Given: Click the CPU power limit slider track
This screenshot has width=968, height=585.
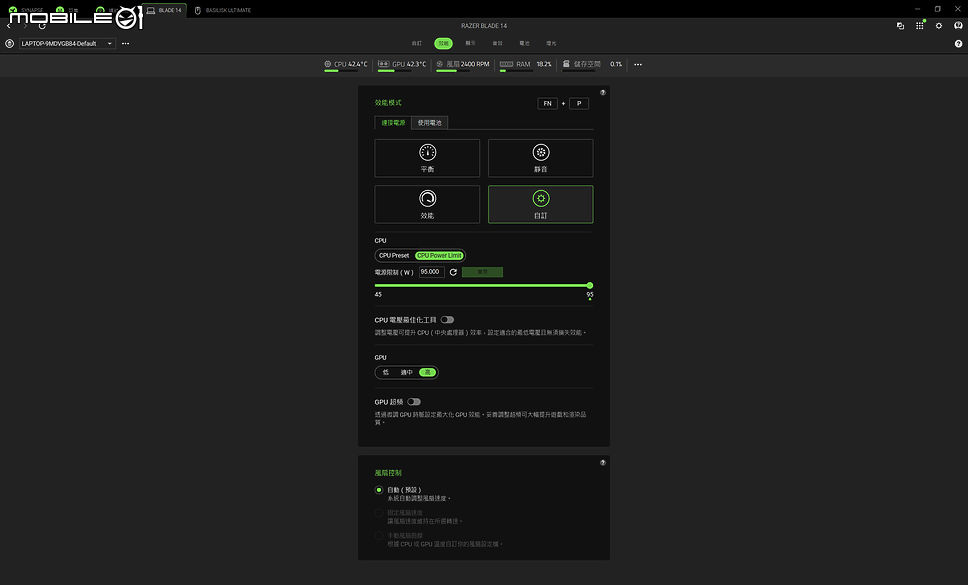Looking at the screenshot, I should [x=482, y=285].
